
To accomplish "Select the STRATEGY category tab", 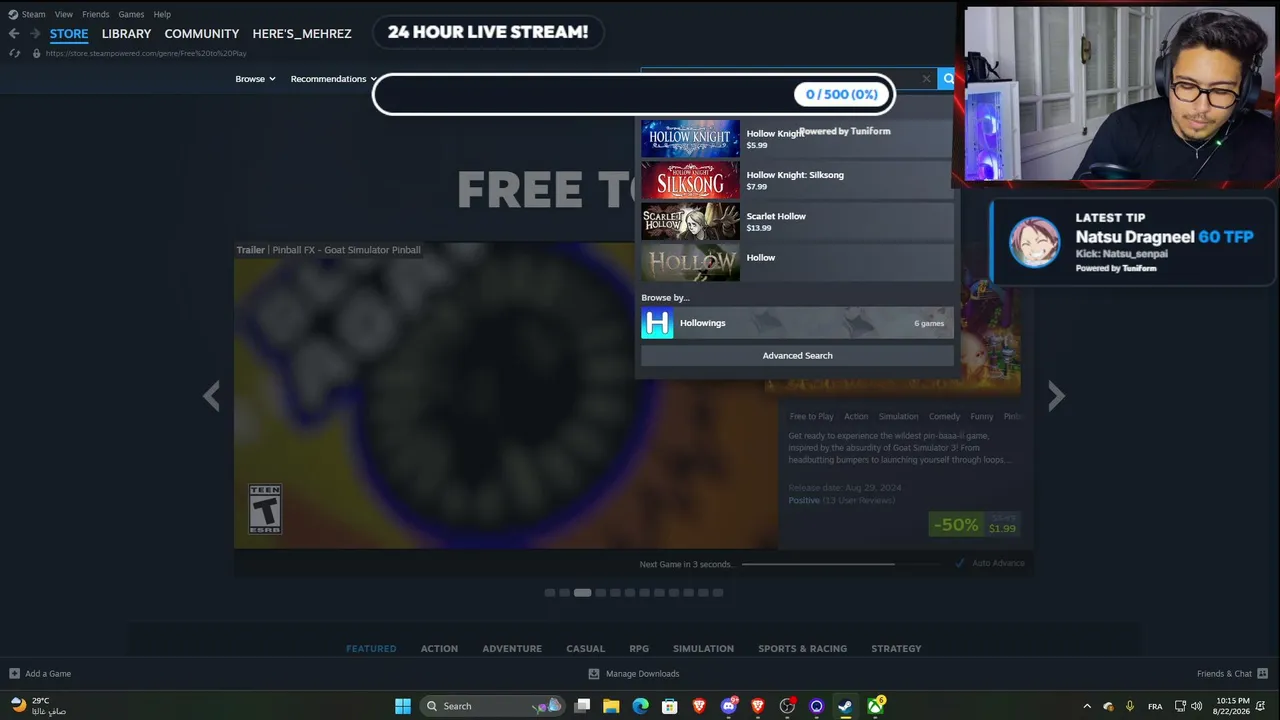I will click(x=896, y=649).
